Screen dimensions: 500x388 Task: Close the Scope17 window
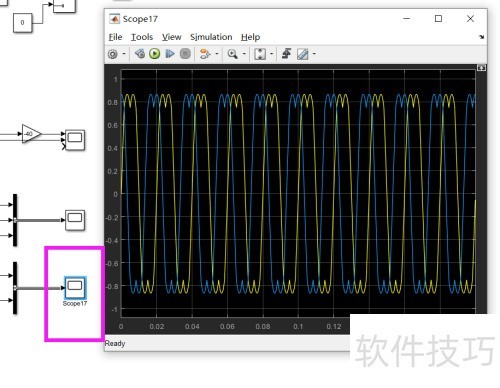tap(470, 19)
